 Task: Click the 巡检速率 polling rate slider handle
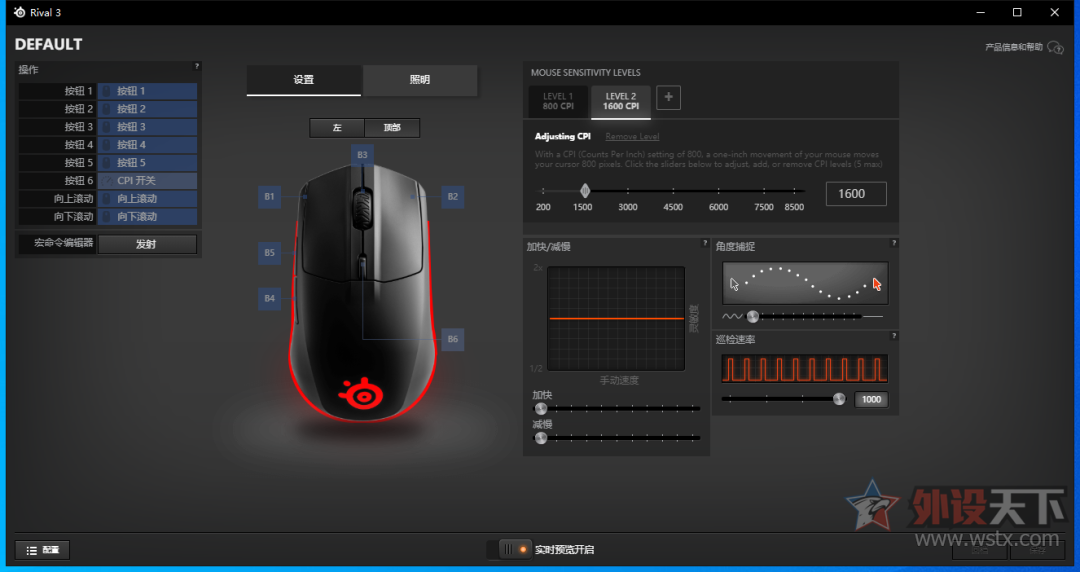click(x=839, y=399)
